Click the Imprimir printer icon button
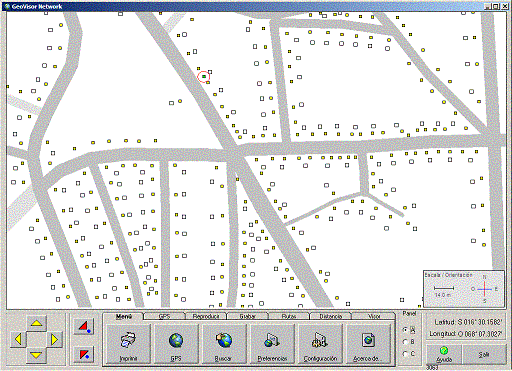The height and width of the screenshot is (371, 512). [x=128, y=344]
